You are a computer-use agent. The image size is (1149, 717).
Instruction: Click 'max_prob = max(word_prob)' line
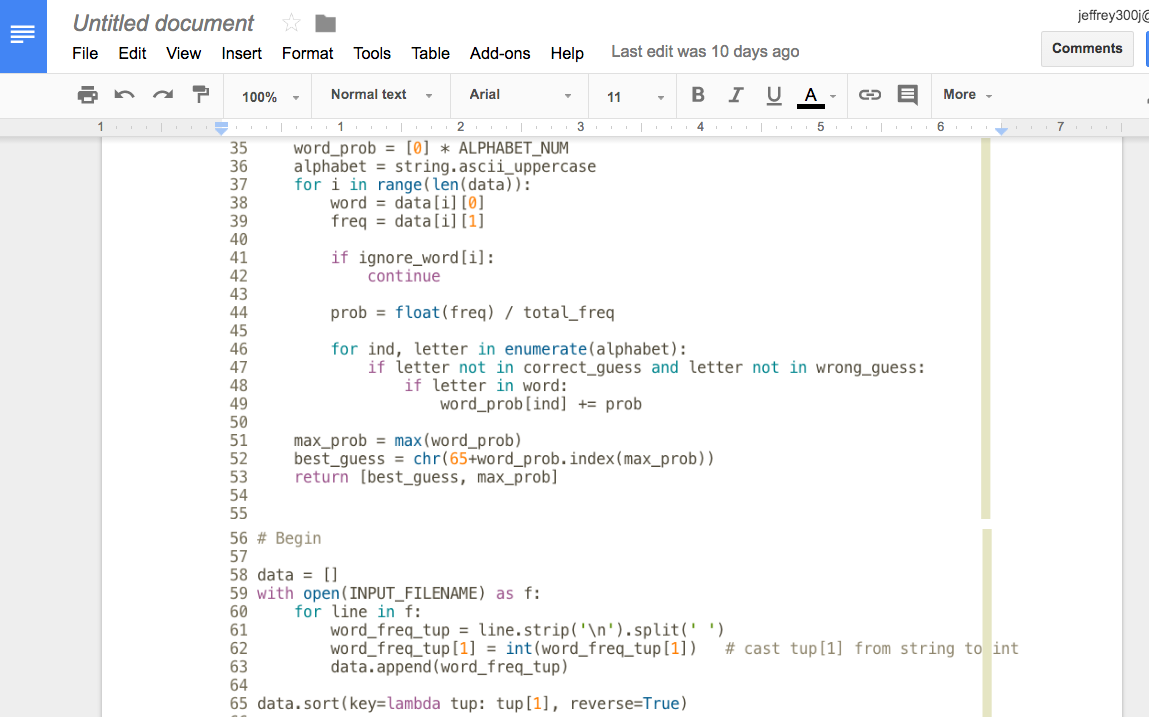407,441
